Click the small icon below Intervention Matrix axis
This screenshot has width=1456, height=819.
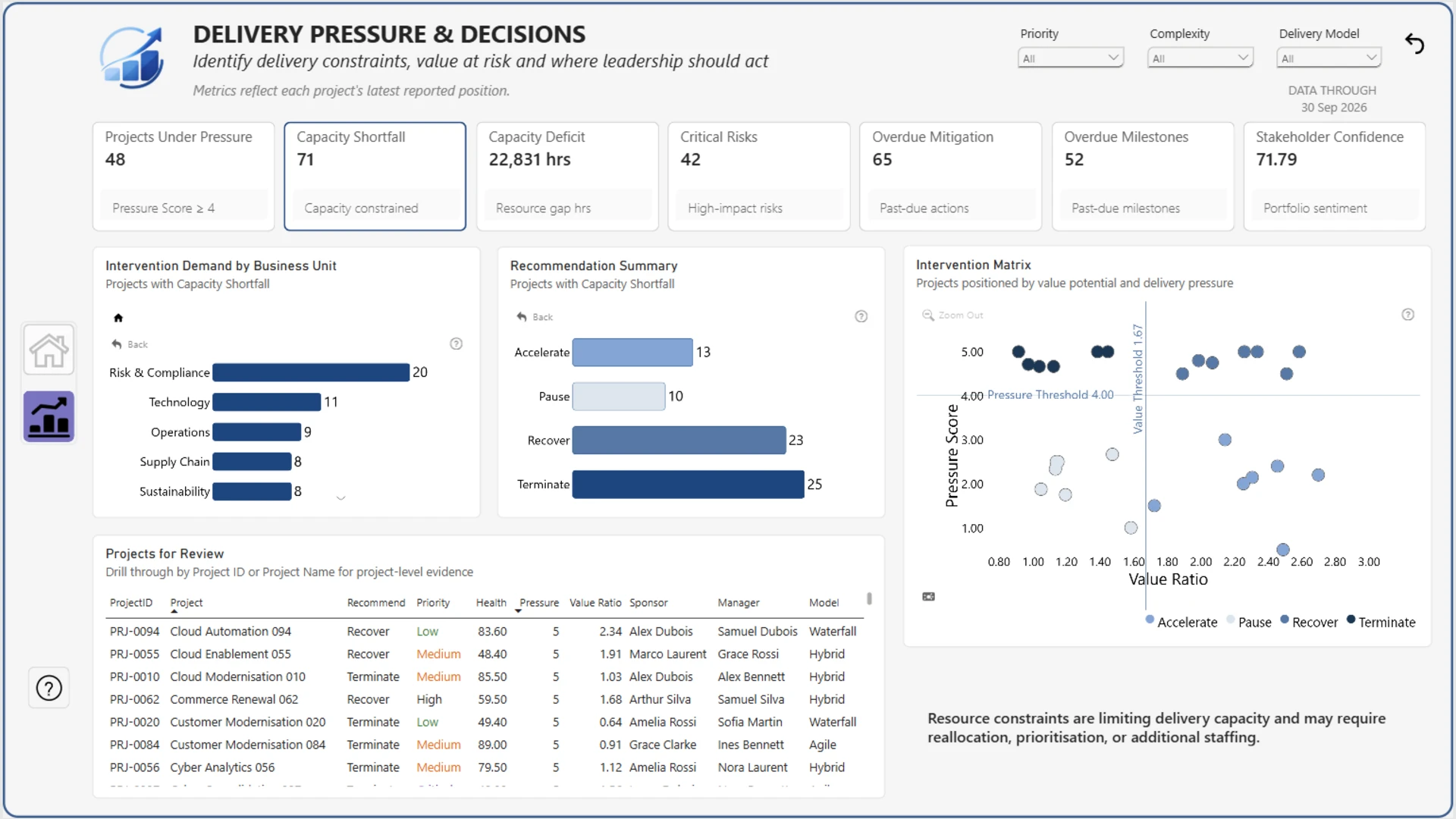(x=928, y=597)
